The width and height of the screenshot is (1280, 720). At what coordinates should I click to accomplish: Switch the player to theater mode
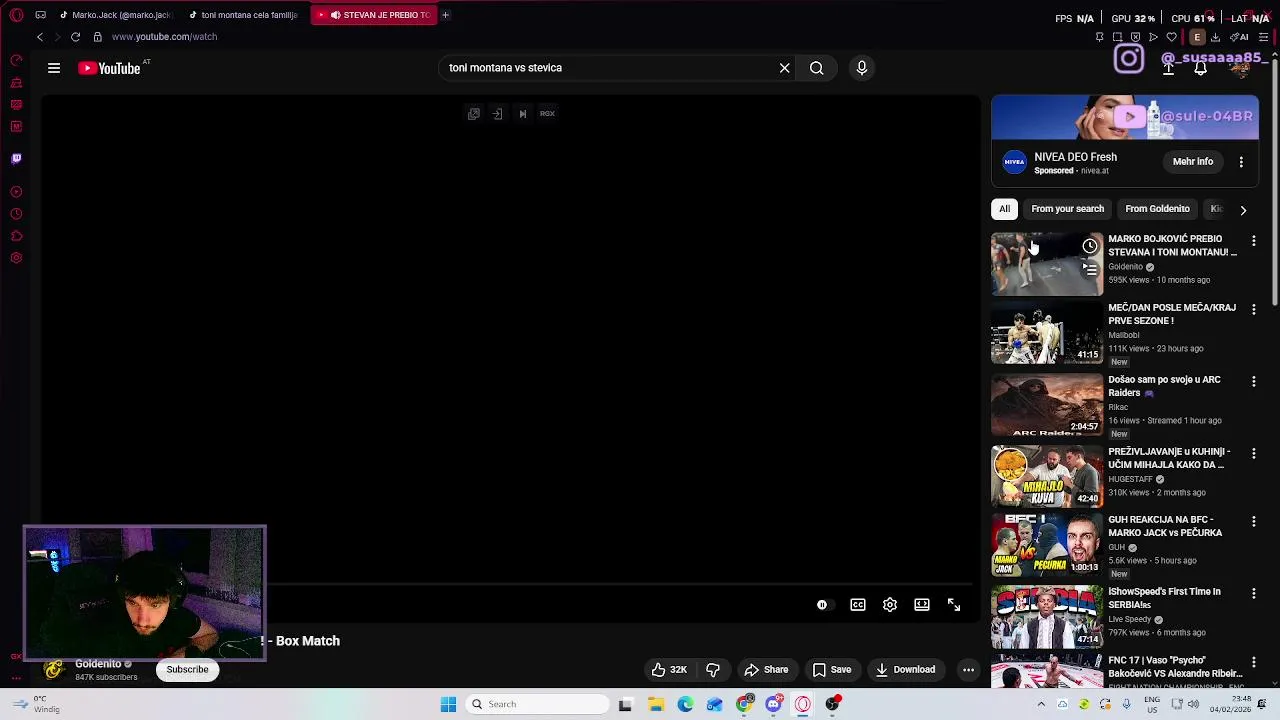(922, 605)
